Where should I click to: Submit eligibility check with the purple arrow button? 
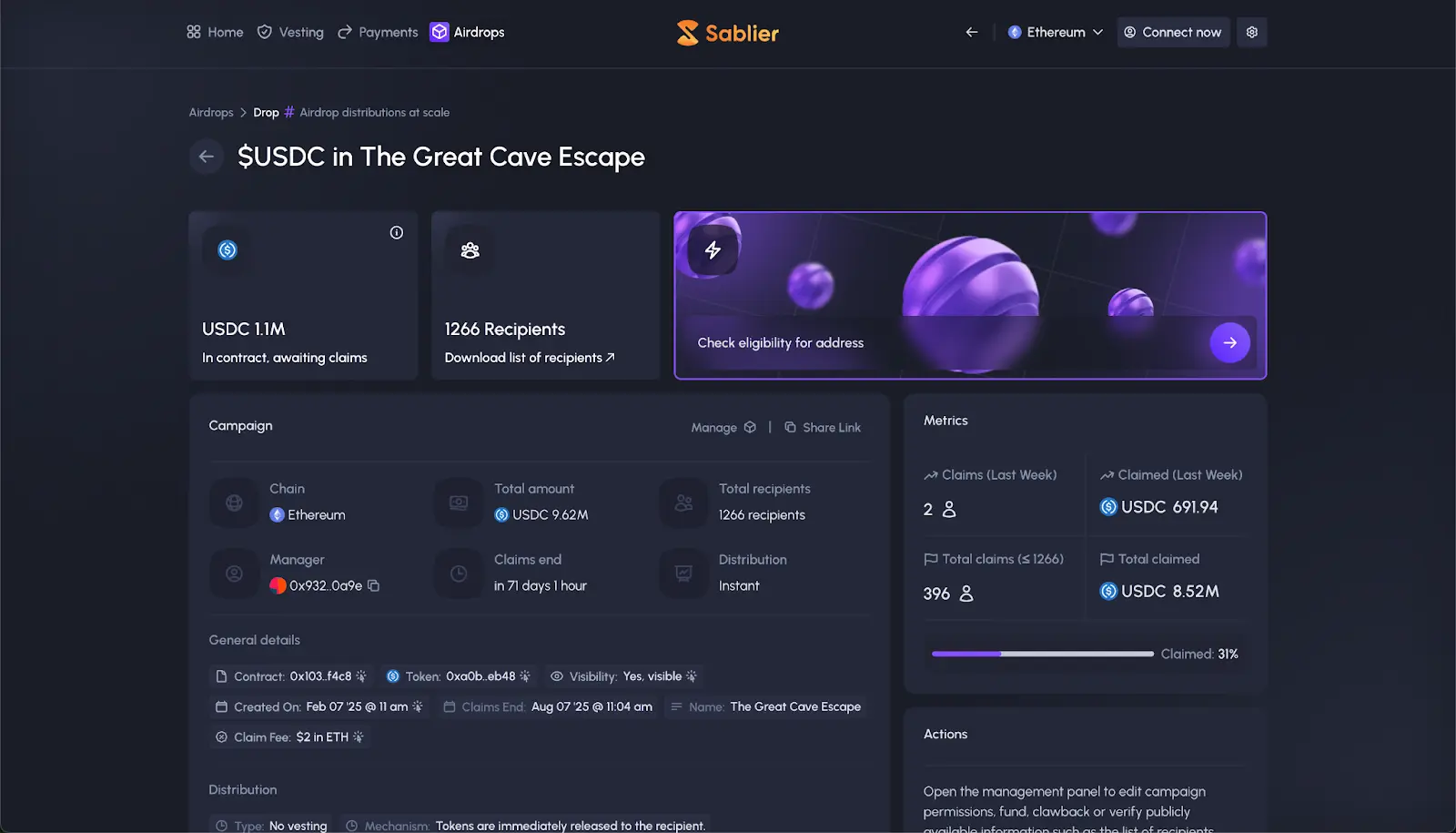tap(1230, 342)
